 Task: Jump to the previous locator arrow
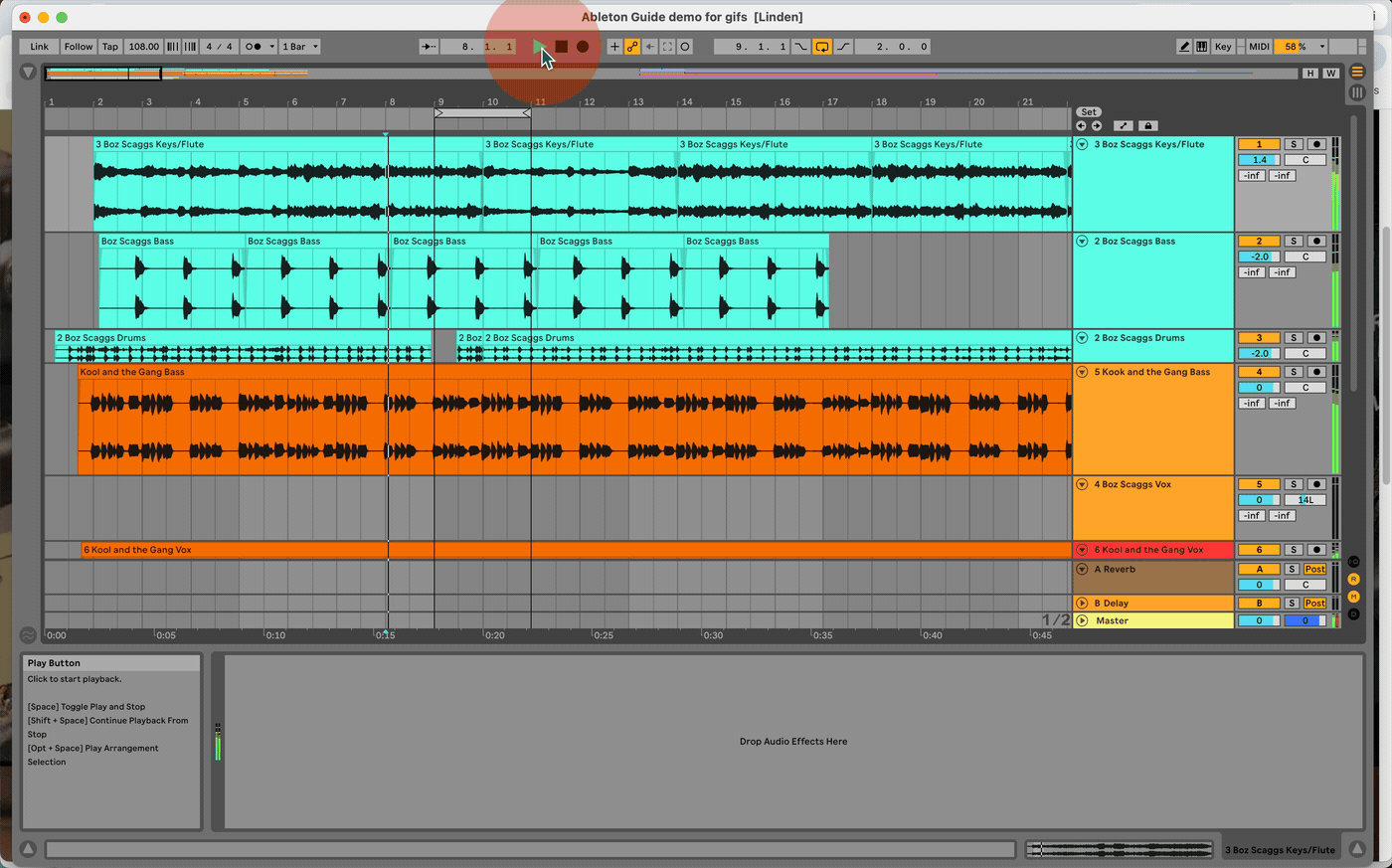click(1081, 126)
